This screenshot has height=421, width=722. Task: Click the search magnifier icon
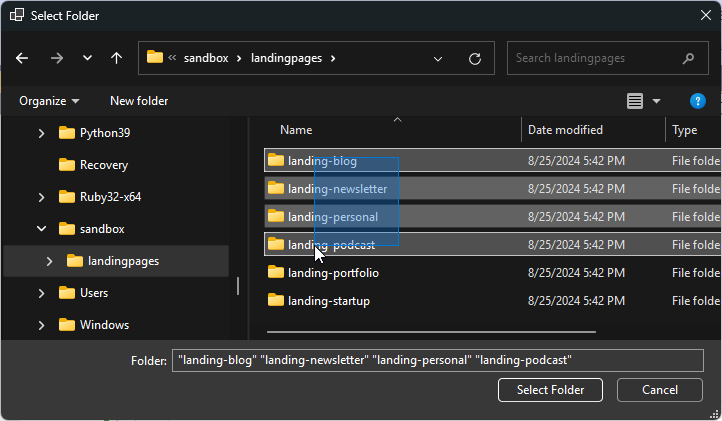click(688, 58)
